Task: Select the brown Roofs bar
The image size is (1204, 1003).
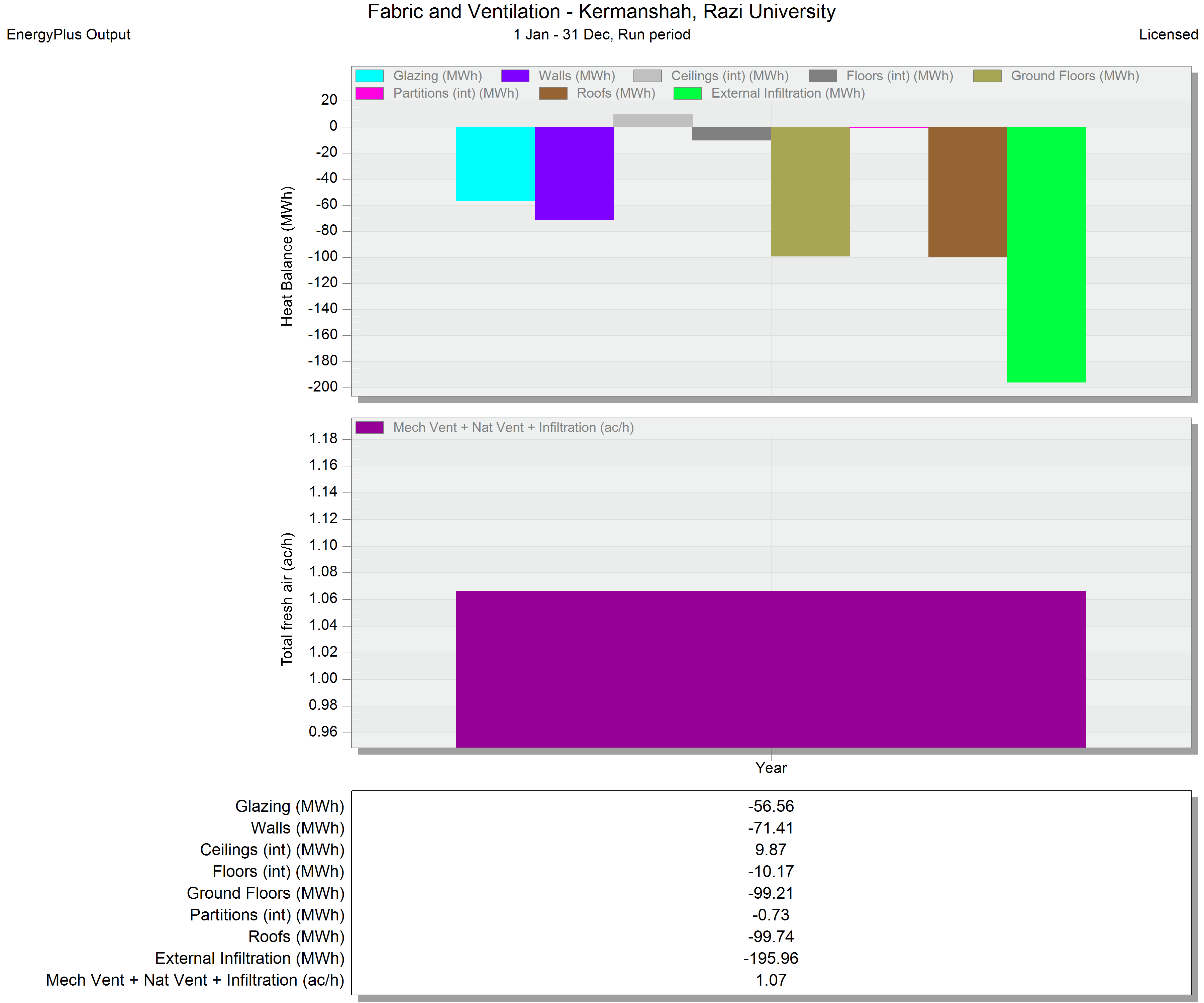Action: [968, 192]
